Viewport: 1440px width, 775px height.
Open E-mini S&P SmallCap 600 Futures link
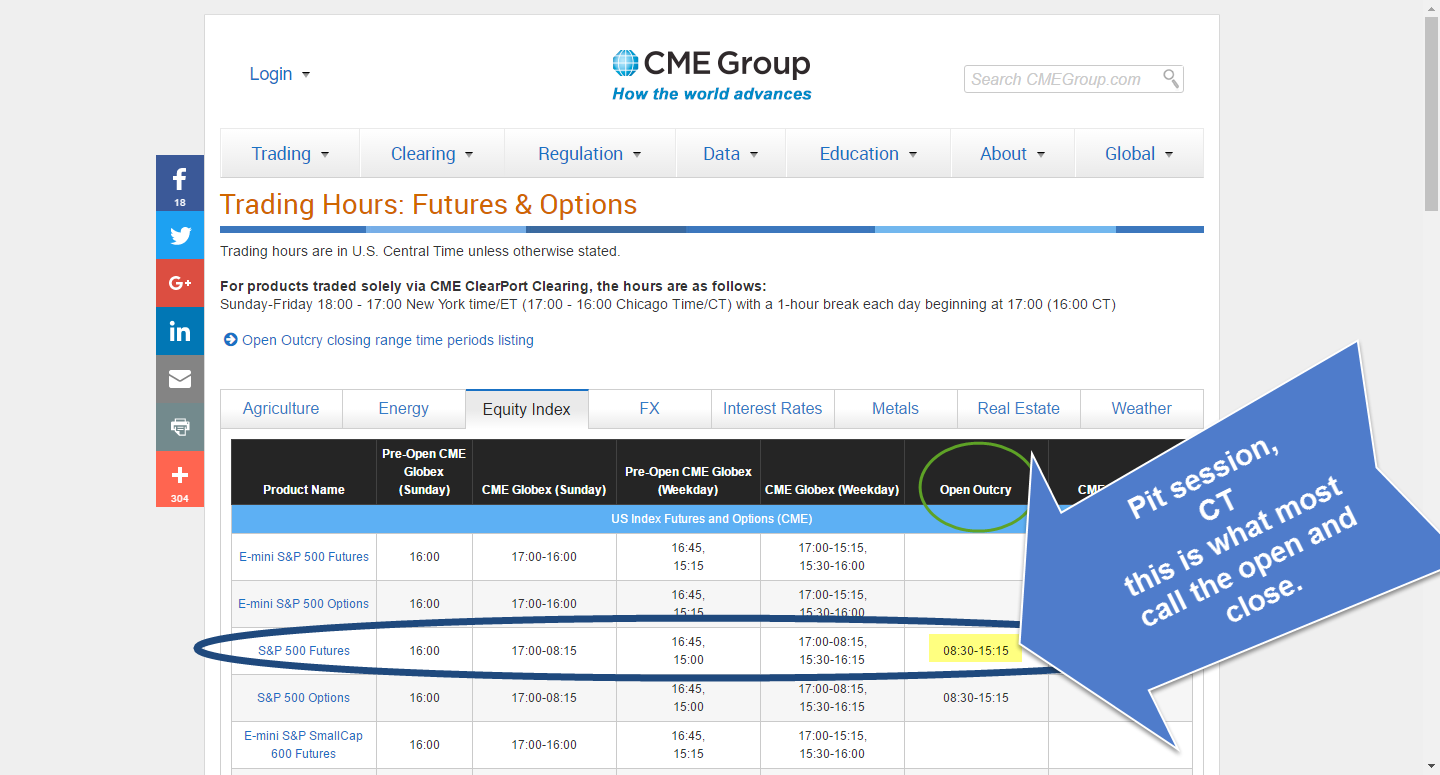click(x=304, y=745)
